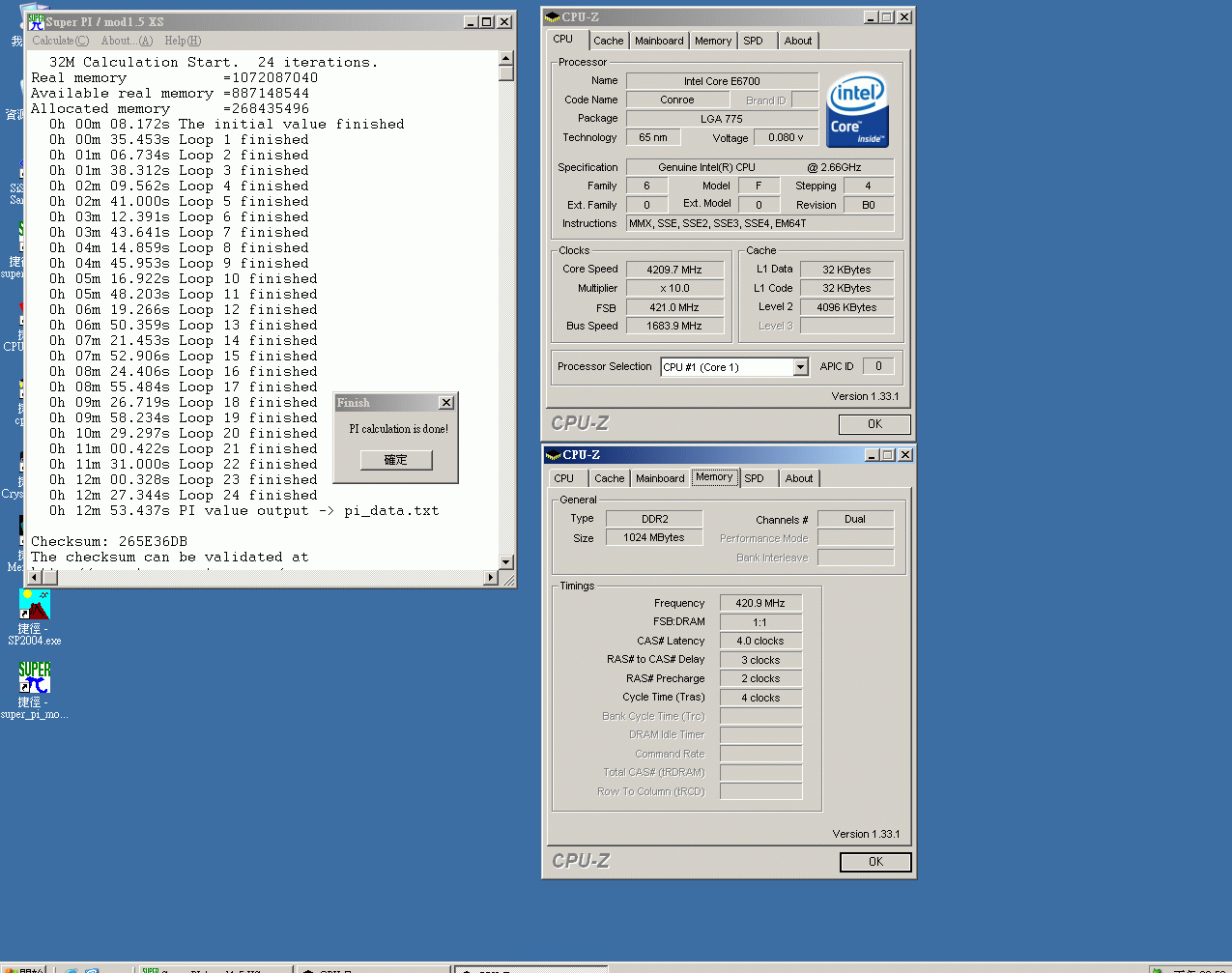The height and width of the screenshot is (973, 1232).
Task: Open the super_pi_mod desktop shortcut
Action: coord(34,678)
